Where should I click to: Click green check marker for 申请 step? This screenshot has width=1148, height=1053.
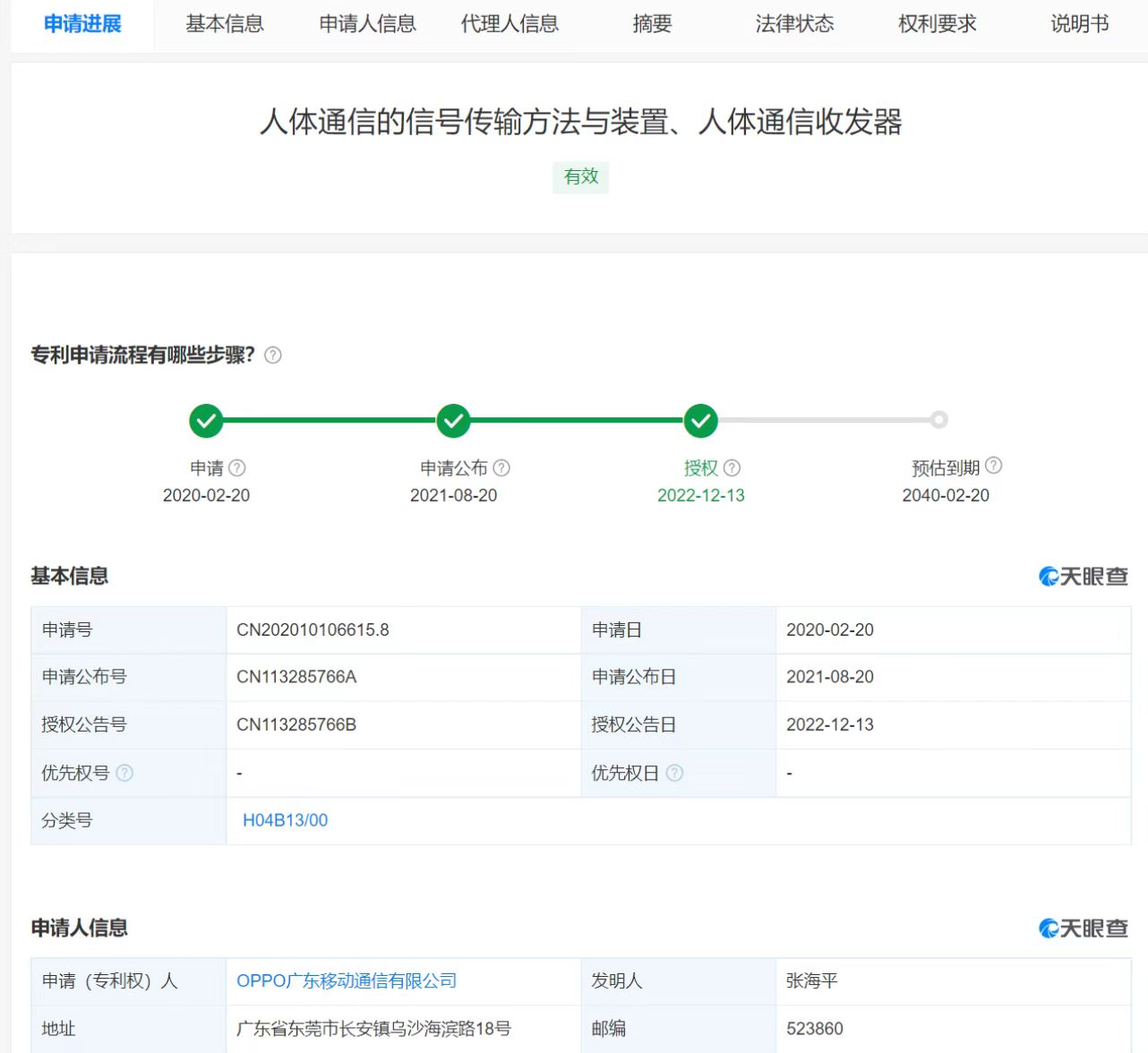coord(206,420)
